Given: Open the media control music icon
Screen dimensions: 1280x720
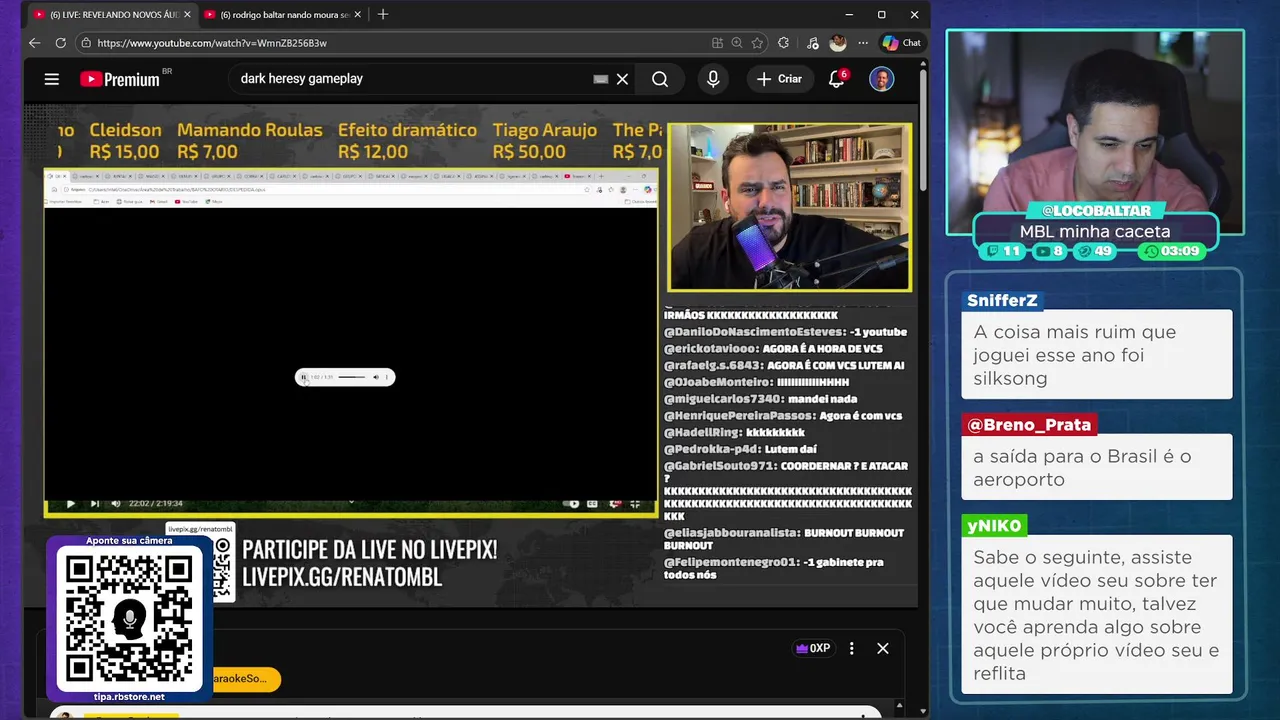Looking at the screenshot, I should point(812,43).
